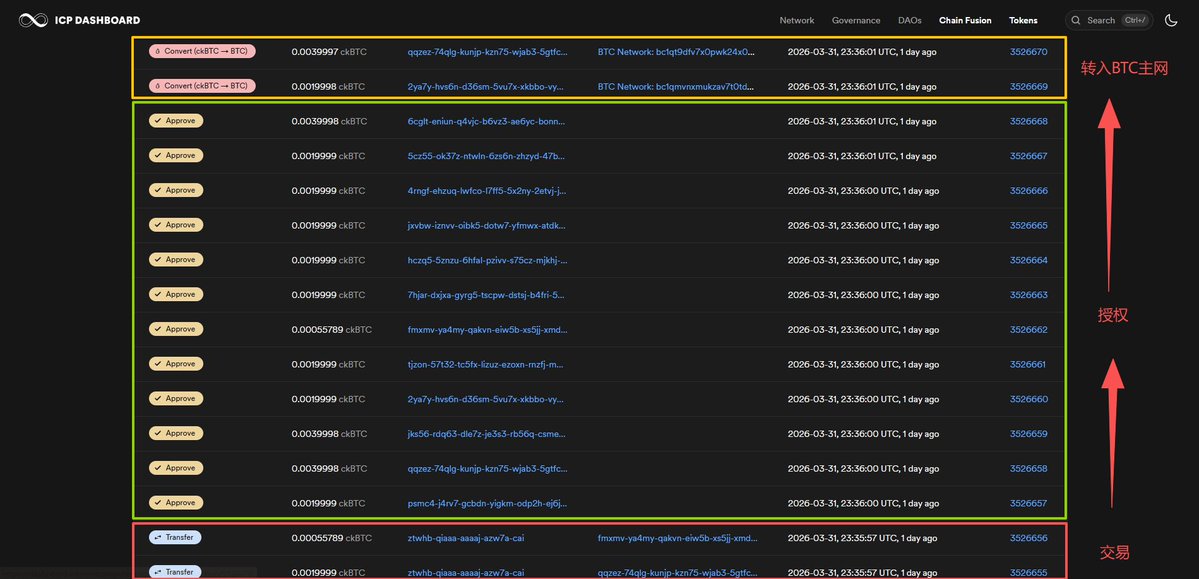Open the Governance menu
This screenshot has height=579, width=1199.
coord(856,21)
